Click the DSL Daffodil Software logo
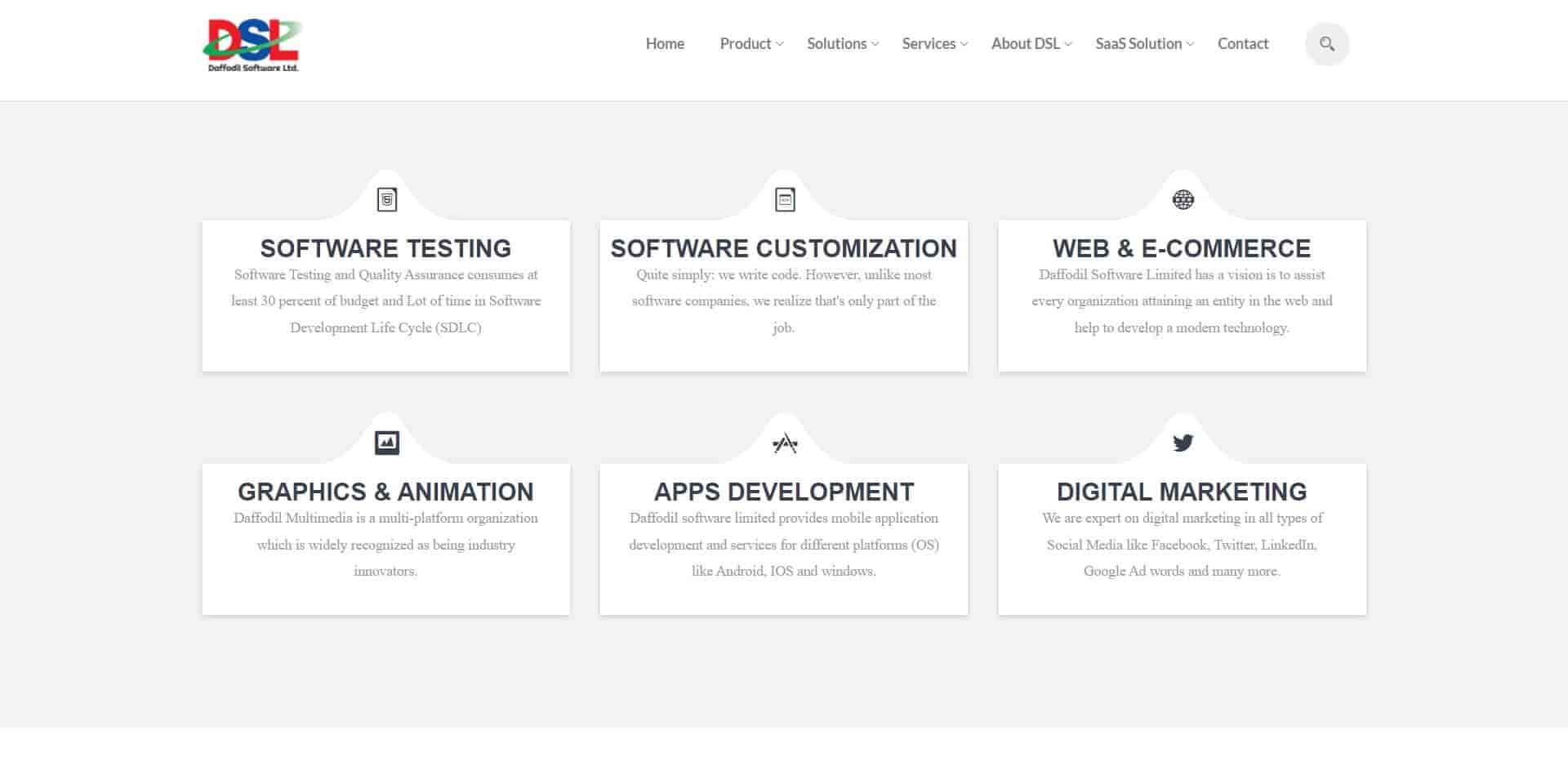 252,46
